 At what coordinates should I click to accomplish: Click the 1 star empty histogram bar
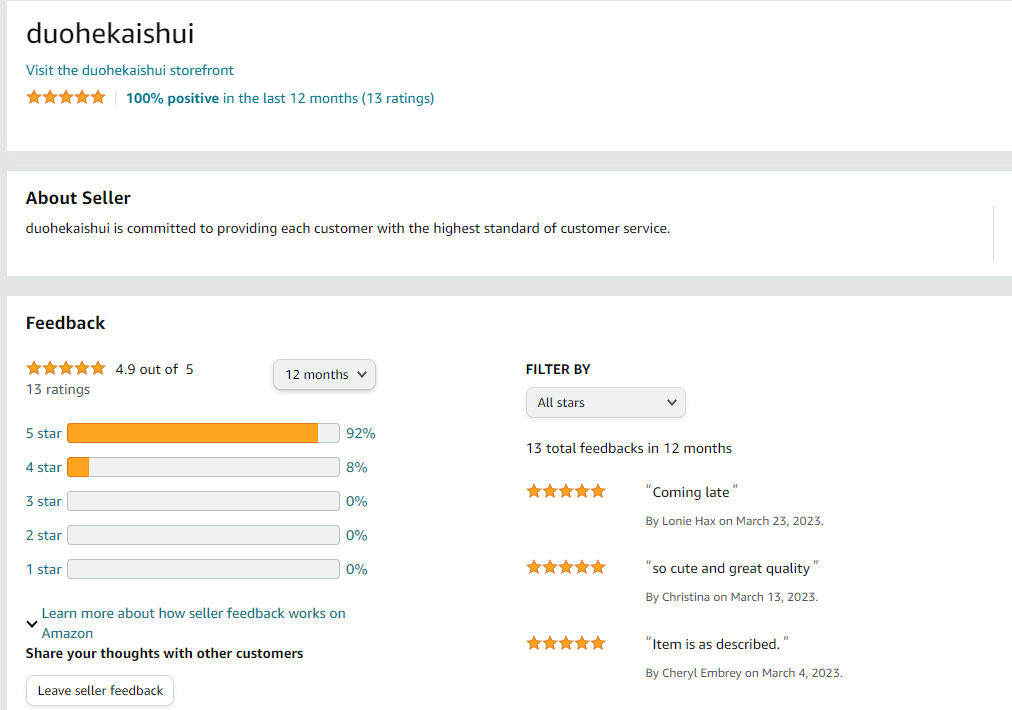(203, 569)
